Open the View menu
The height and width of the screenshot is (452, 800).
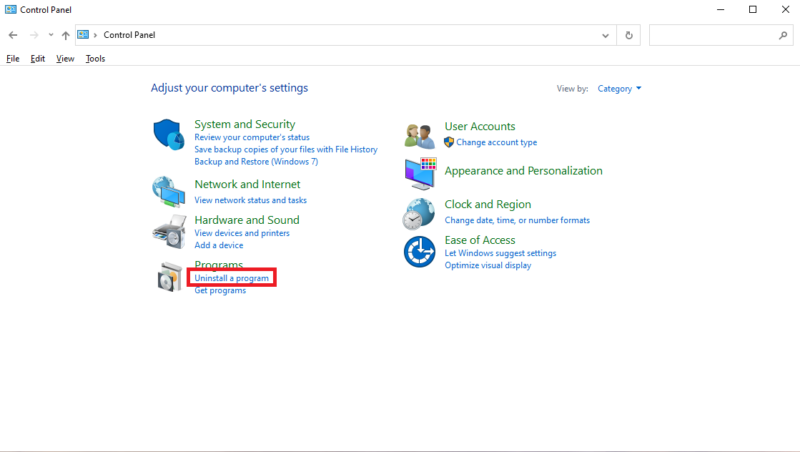(65, 59)
